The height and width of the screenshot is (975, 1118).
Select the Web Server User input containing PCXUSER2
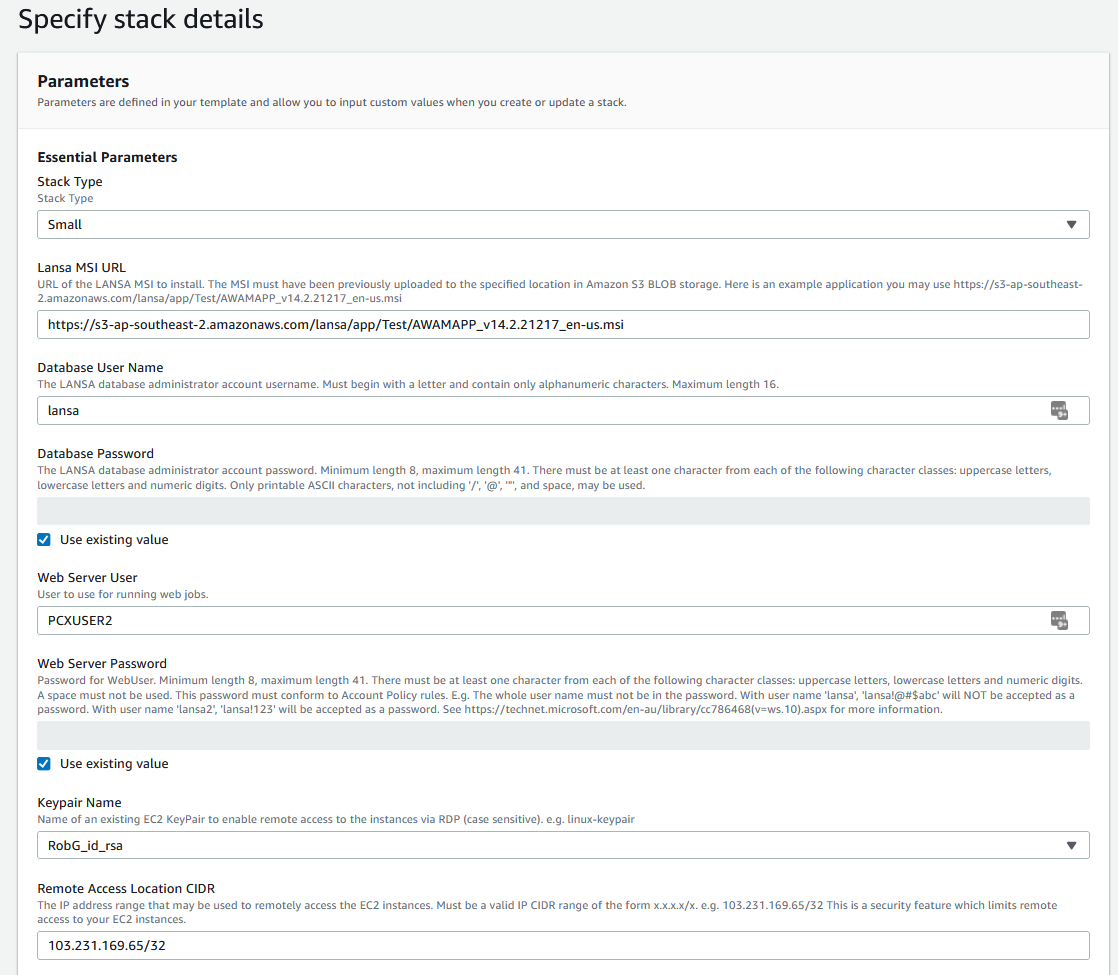540,620
